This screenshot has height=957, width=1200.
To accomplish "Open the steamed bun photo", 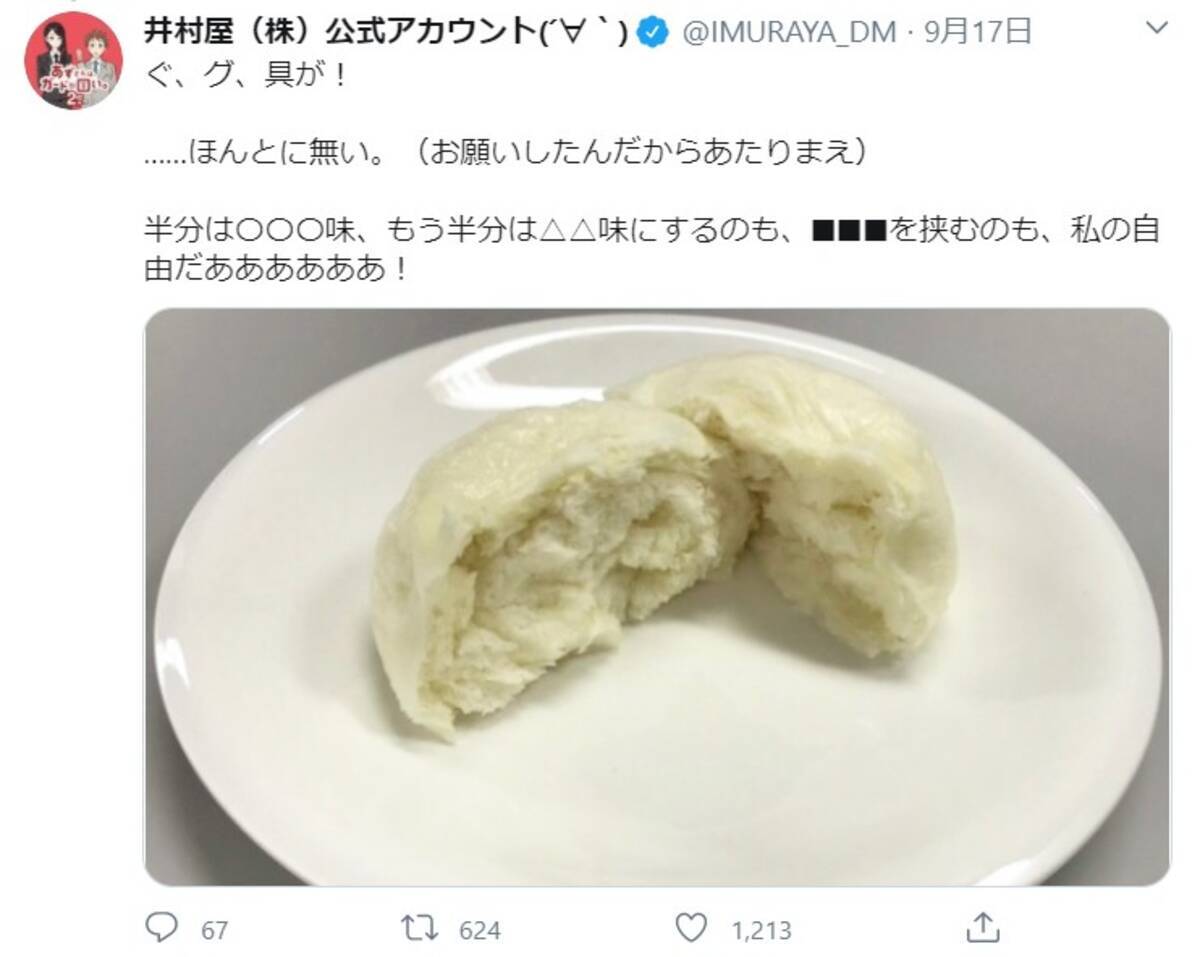I will coord(657,597).
